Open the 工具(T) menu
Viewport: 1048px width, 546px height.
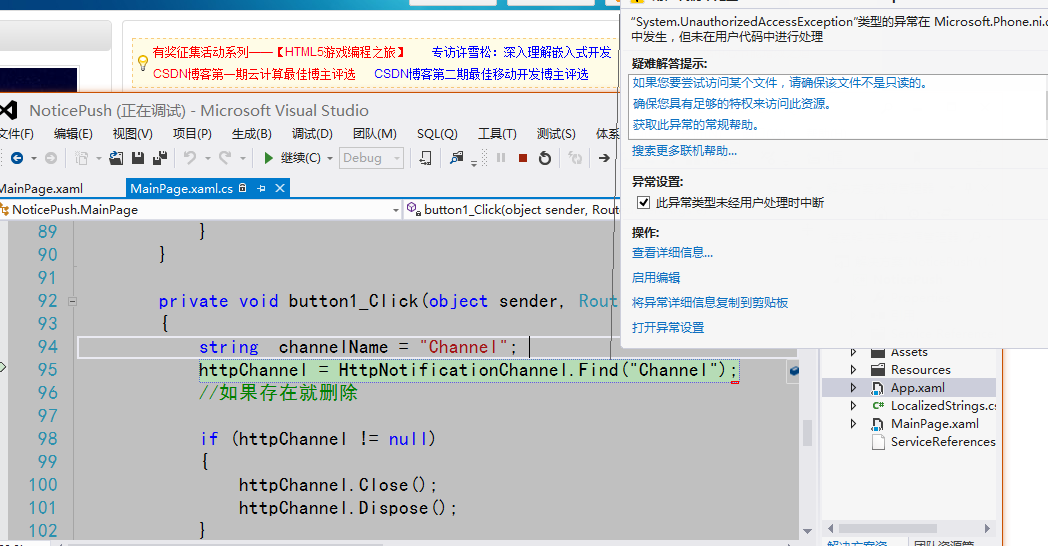click(x=497, y=134)
